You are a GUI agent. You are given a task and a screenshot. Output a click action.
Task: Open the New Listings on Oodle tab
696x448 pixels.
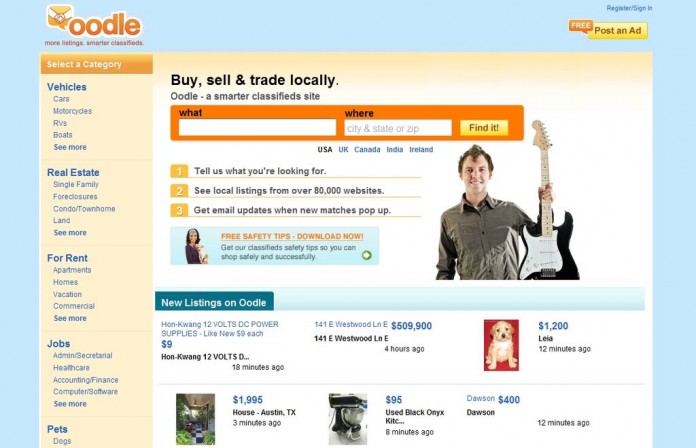coord(214,302)
